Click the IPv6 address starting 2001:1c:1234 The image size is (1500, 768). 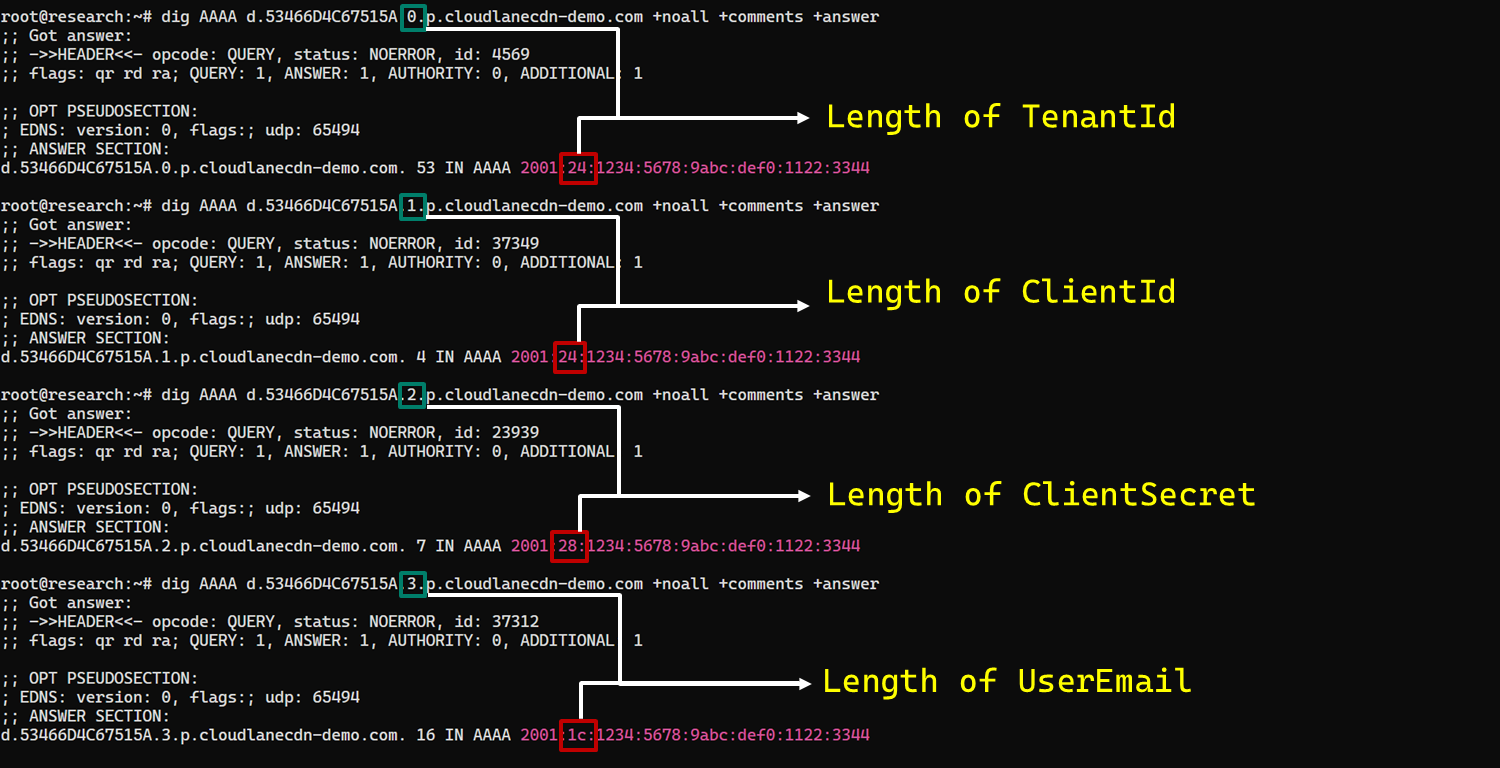pos(695,735)
